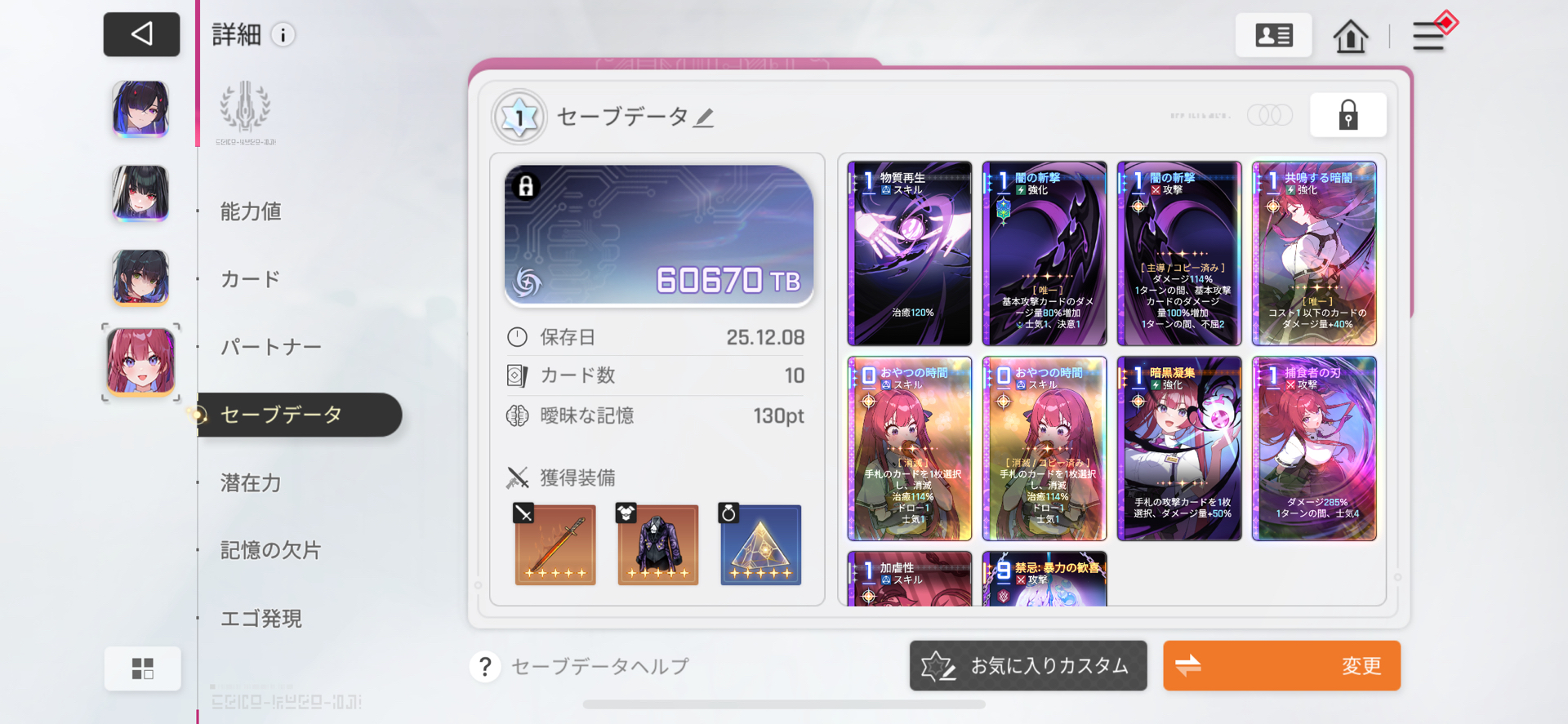View the 捕食者の刃 card
The height and width of the screenshot is (724, 1568).
click(x=1314, y=448)
